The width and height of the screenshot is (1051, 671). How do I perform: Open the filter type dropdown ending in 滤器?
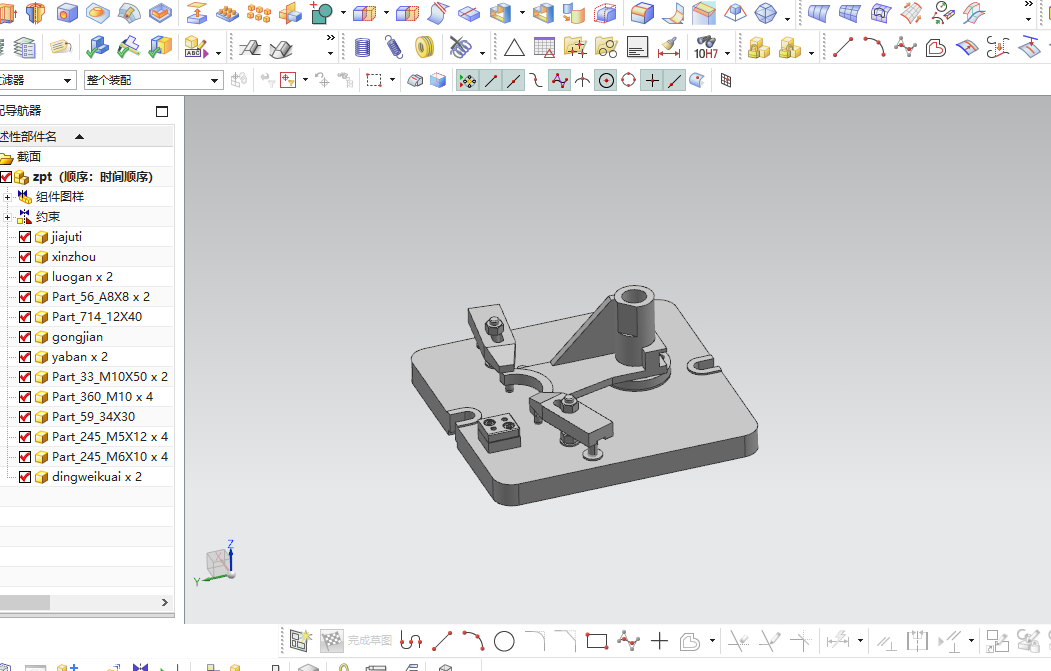click(36, 80)
